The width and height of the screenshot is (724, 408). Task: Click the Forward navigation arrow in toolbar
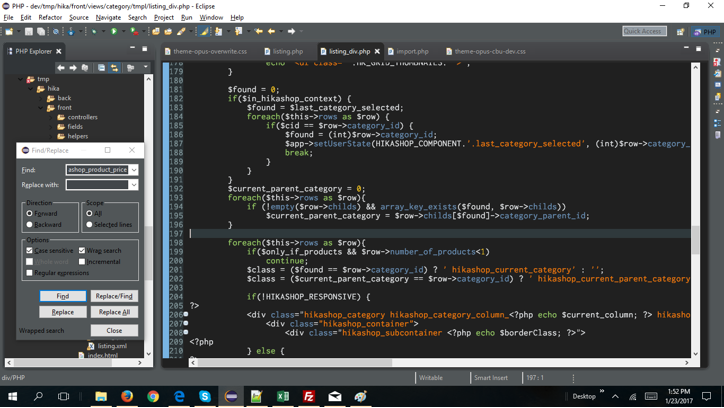[291, 31]
